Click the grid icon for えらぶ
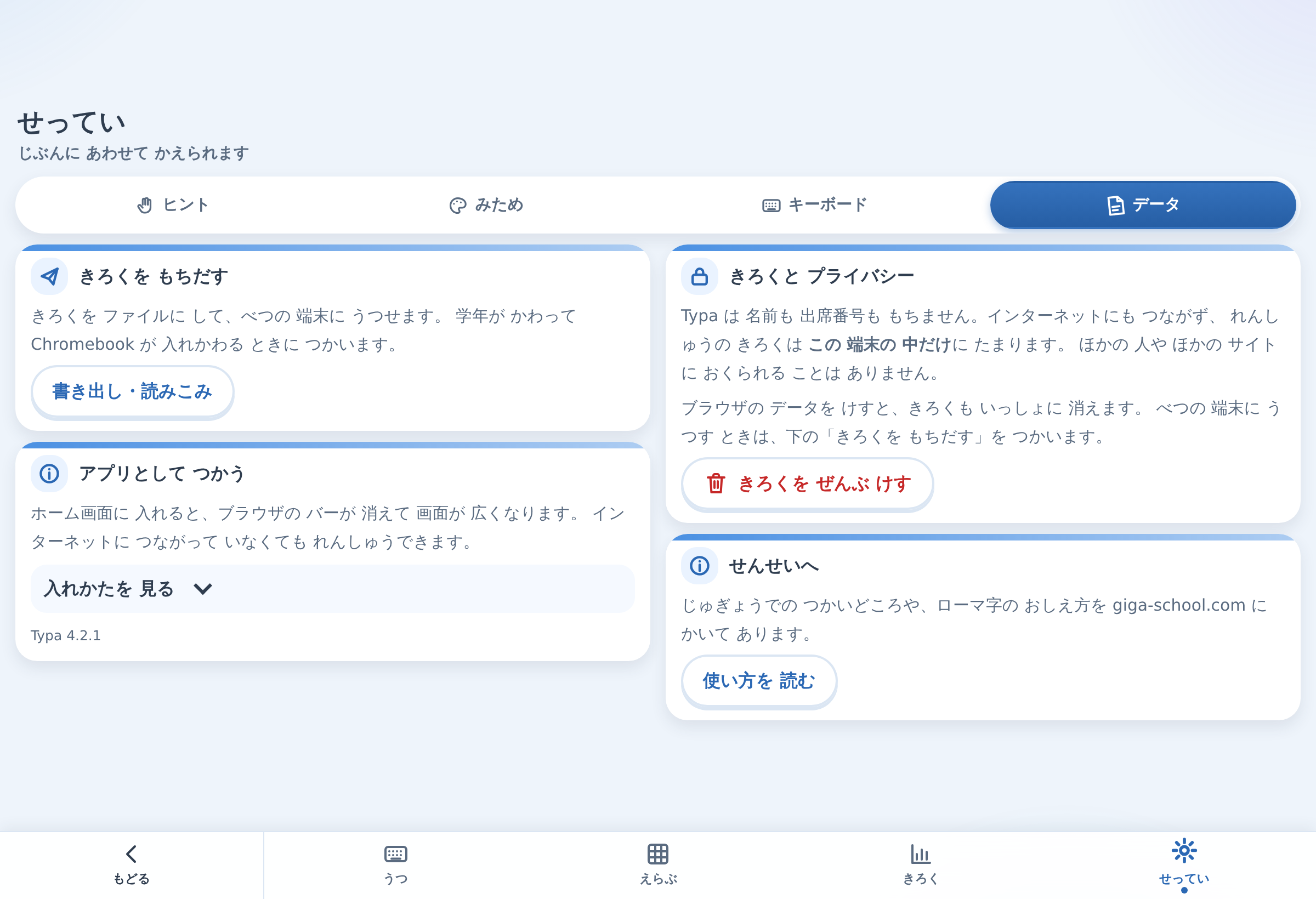The width and height of the screenshot is (1316, 899). (657, 854)
